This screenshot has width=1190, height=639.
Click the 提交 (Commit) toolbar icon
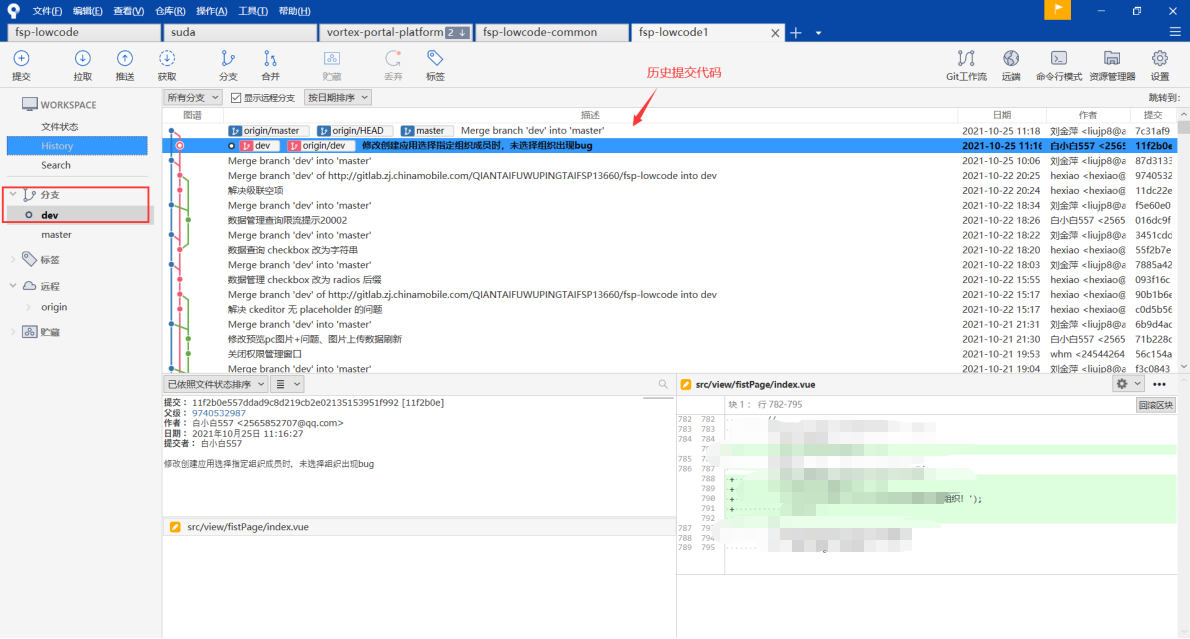21,65
